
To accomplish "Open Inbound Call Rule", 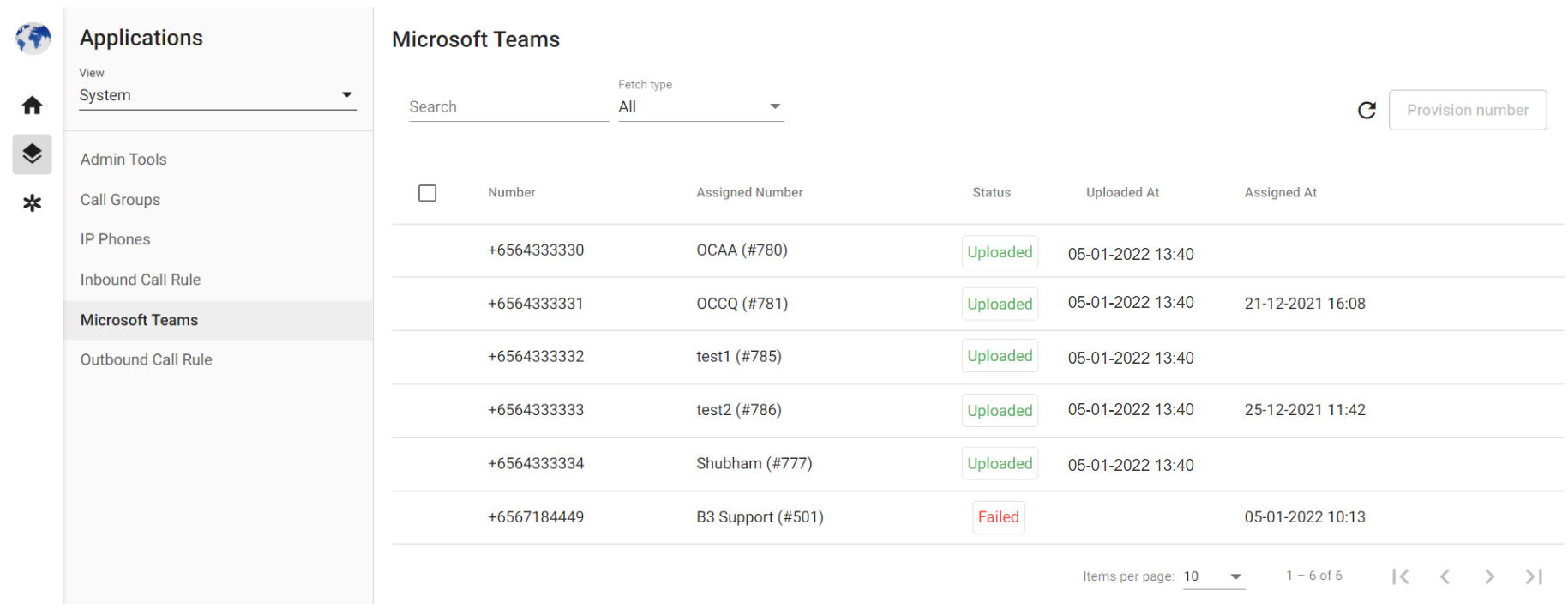I will [x=141, y=280].
